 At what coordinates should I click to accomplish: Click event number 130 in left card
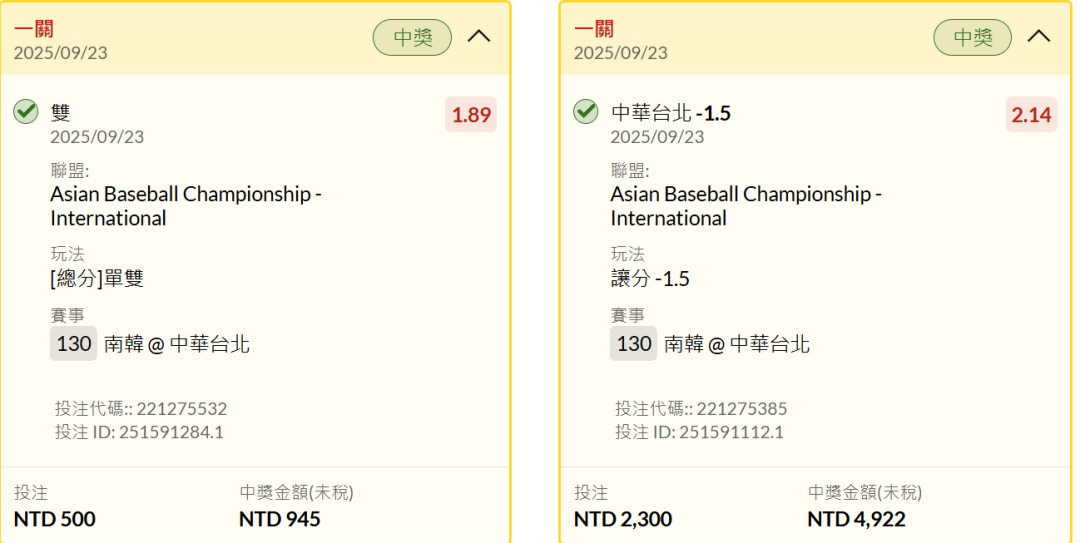pyautogui.click(x=74, y=344)
